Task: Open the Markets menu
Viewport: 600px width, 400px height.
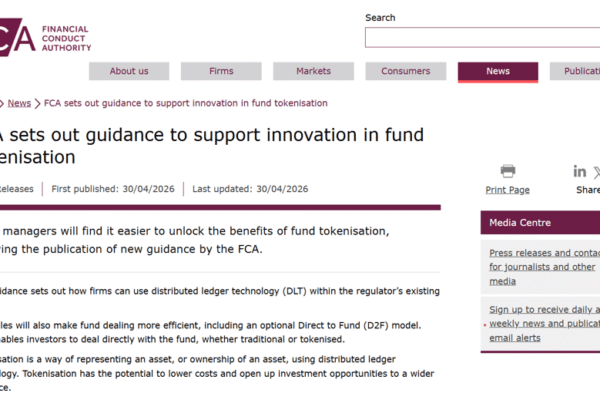Action: click(x=313, y=71)
